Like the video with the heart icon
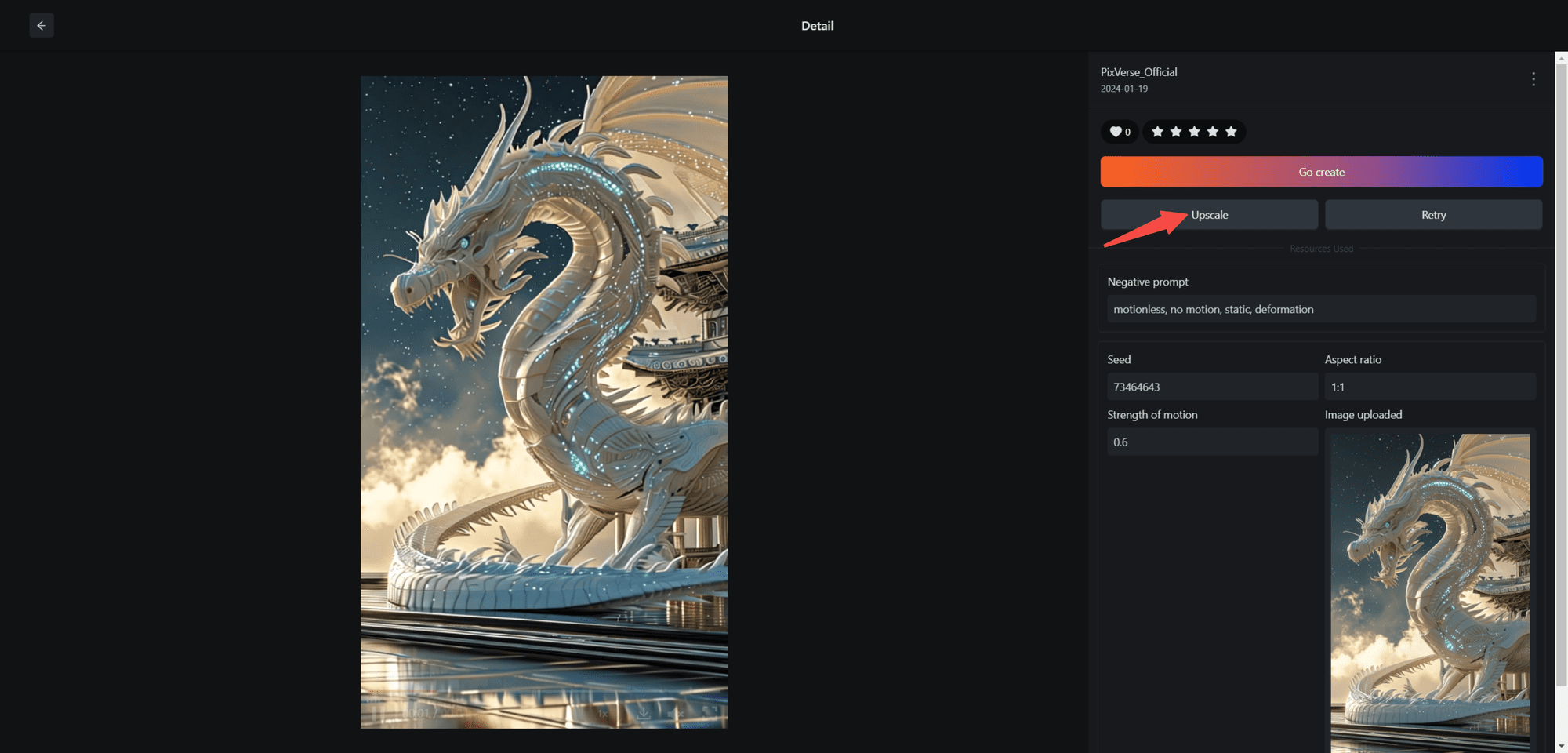 click(x=1116, y=132)
